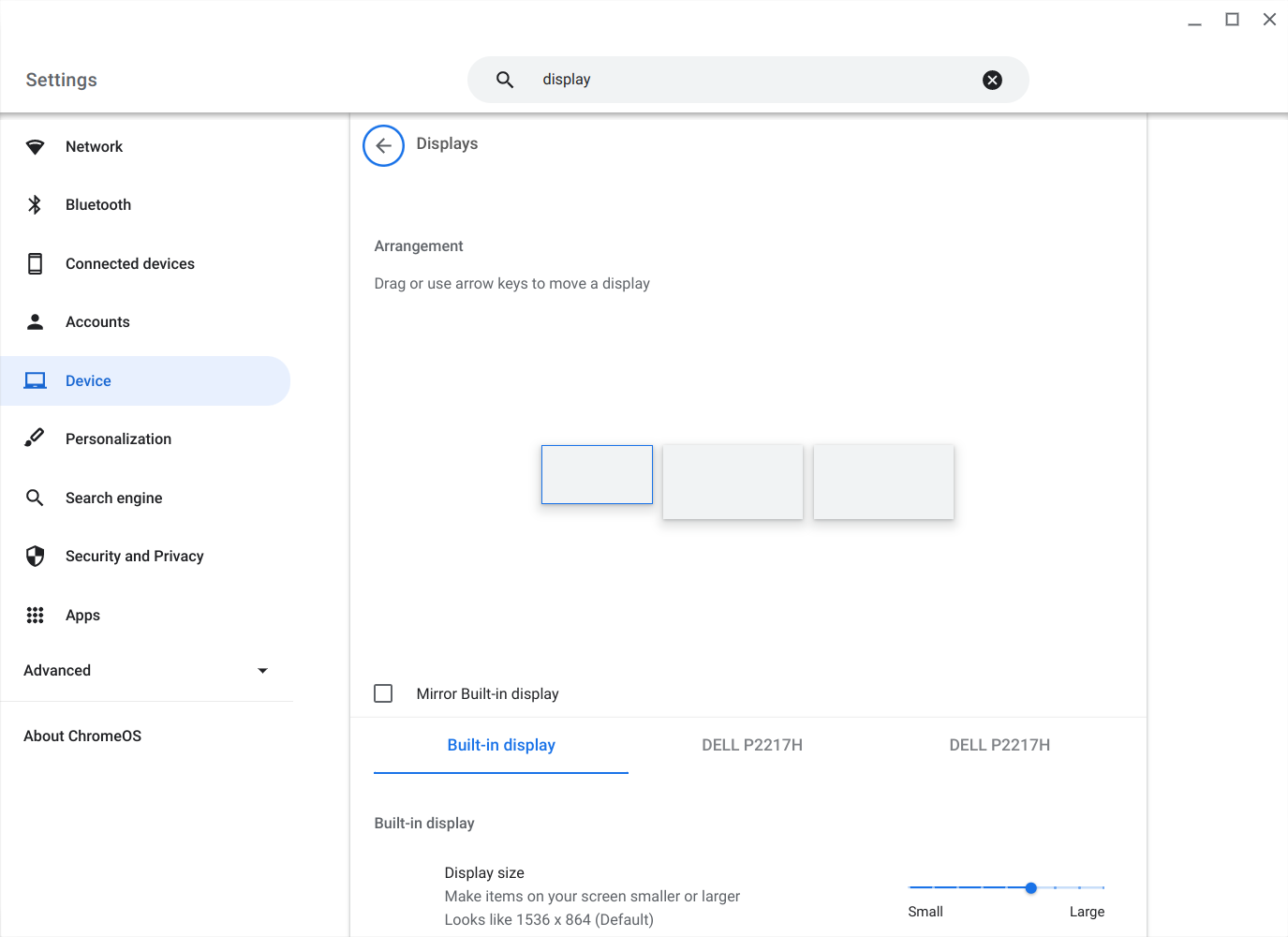This screenshot has width=1288, height=937.
Task: Click the Apps grid icon
Action: click(35, 616)
